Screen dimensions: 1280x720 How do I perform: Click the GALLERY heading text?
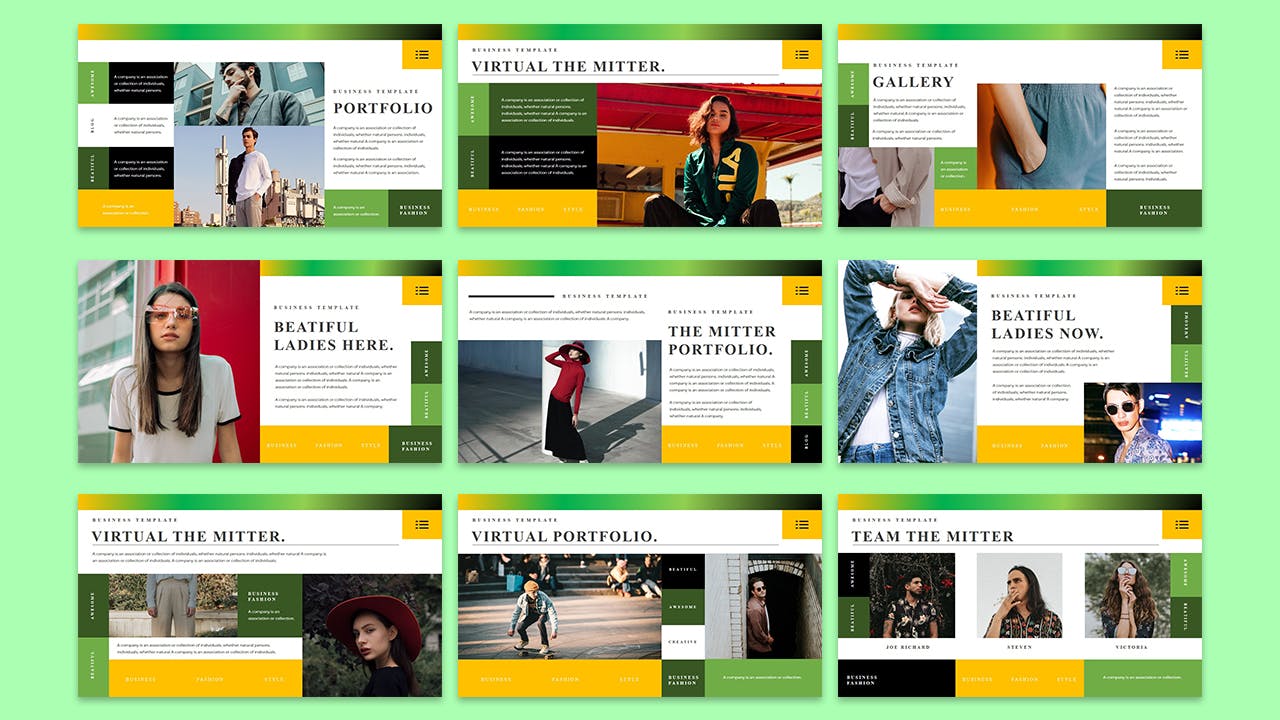click(x=913, y=82)
